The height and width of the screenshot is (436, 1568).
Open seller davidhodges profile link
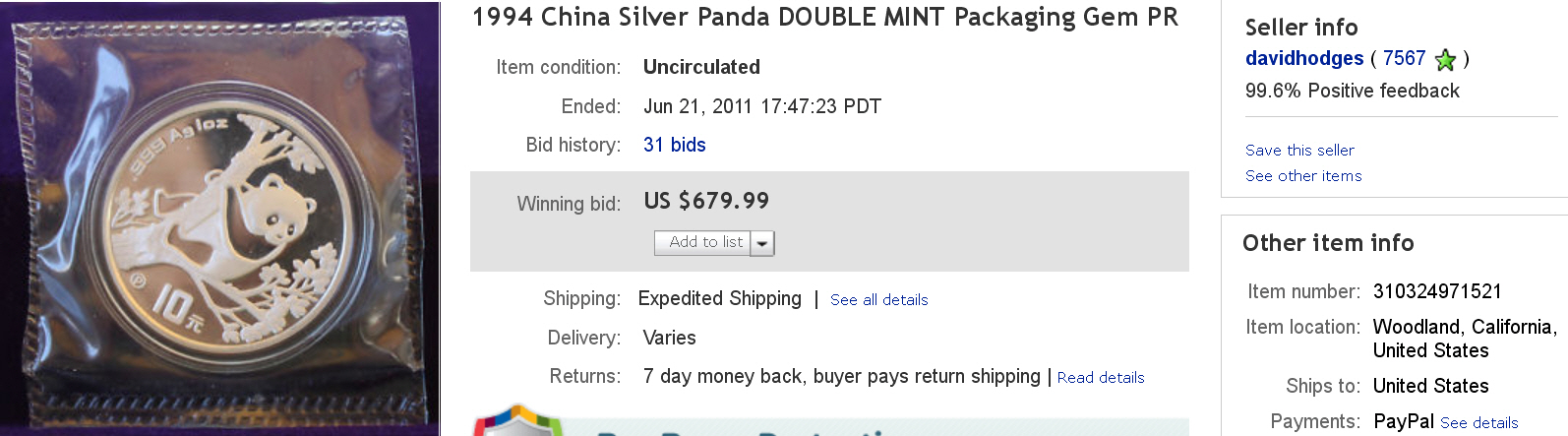tap(1303, 58)
